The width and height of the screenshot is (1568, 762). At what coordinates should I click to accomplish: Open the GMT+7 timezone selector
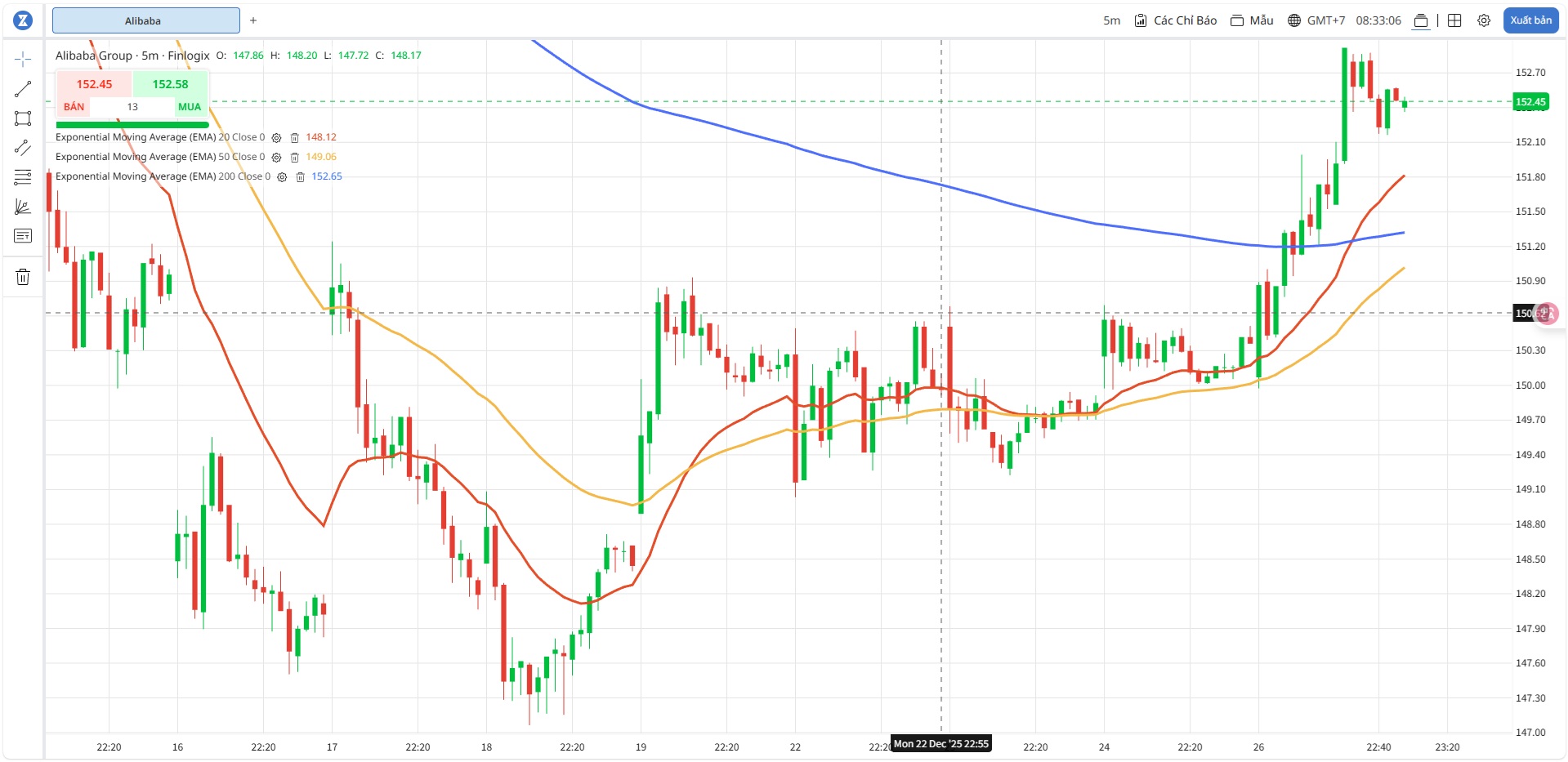click(1316, 20)
